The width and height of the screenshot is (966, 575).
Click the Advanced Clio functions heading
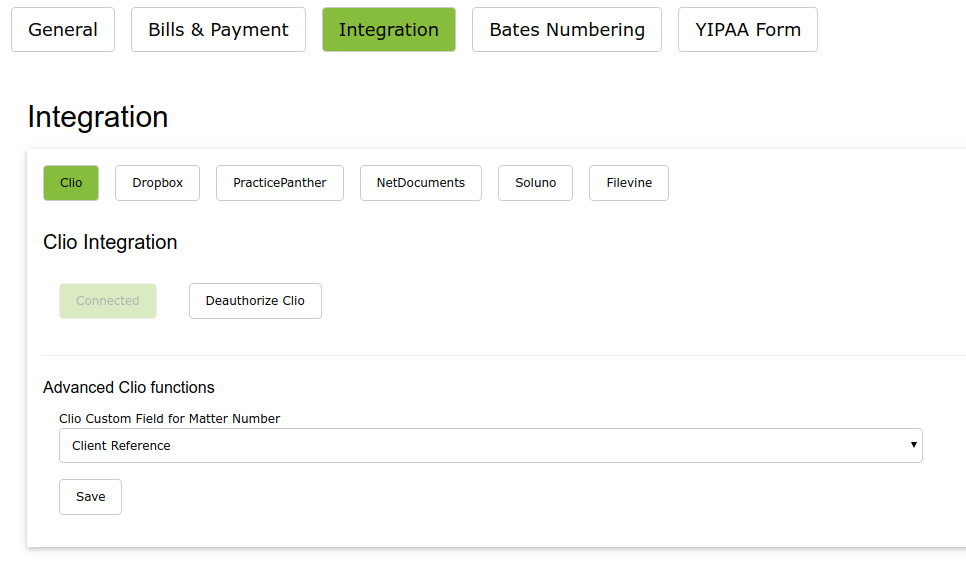click(129, 388)
